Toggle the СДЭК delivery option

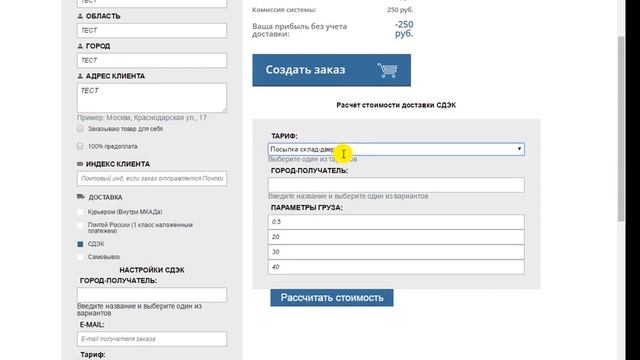(80, 244)
